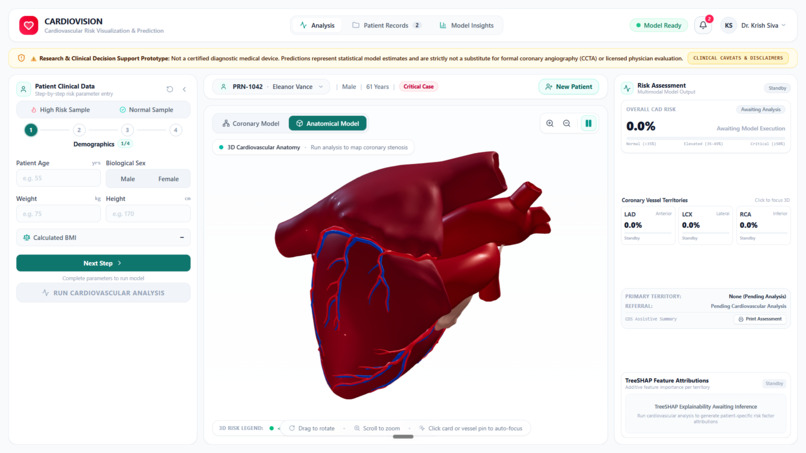Click the Risk Assessment Standby badge

[x=777, y=88]
